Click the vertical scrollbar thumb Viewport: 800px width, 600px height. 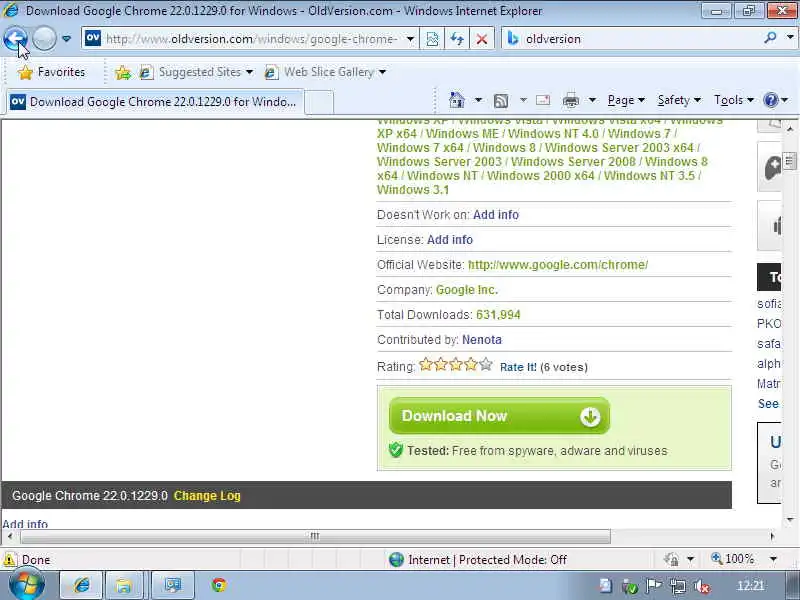[790, 162]
